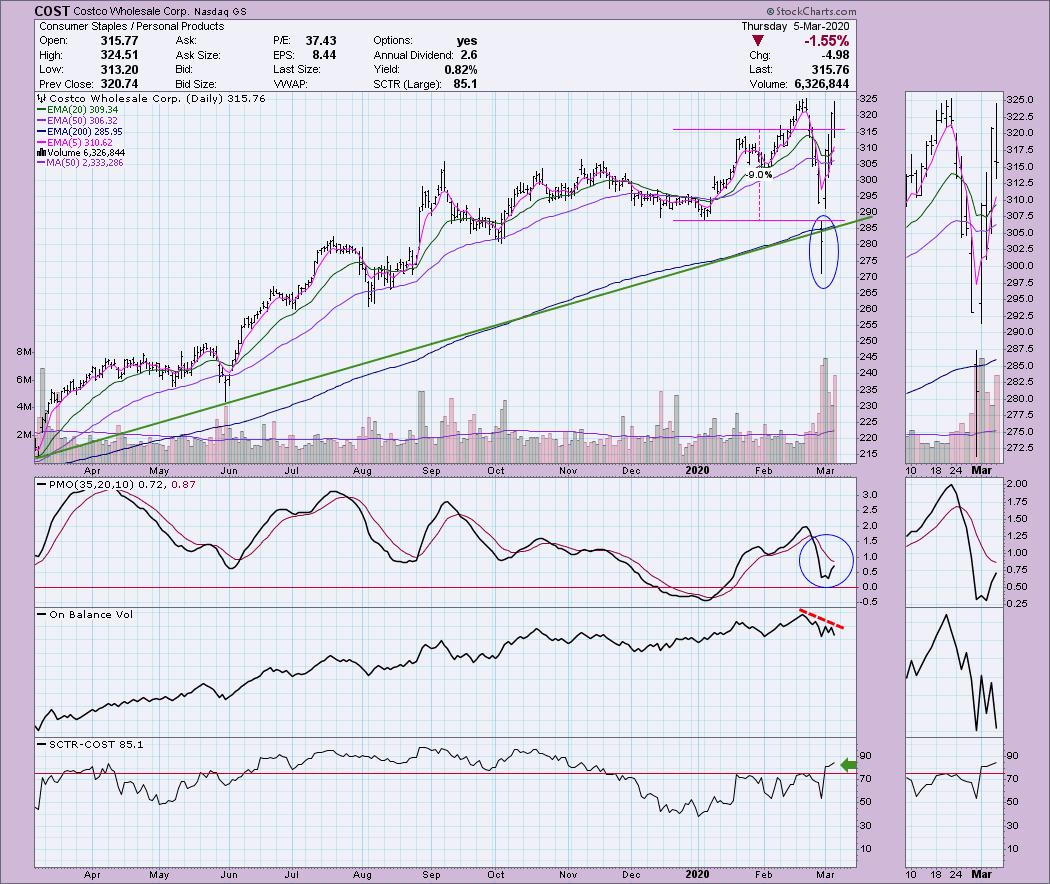Click Jul on the bottom SCTR time axis
Screen dimensions: 1050x884
[x=291, y=875]
